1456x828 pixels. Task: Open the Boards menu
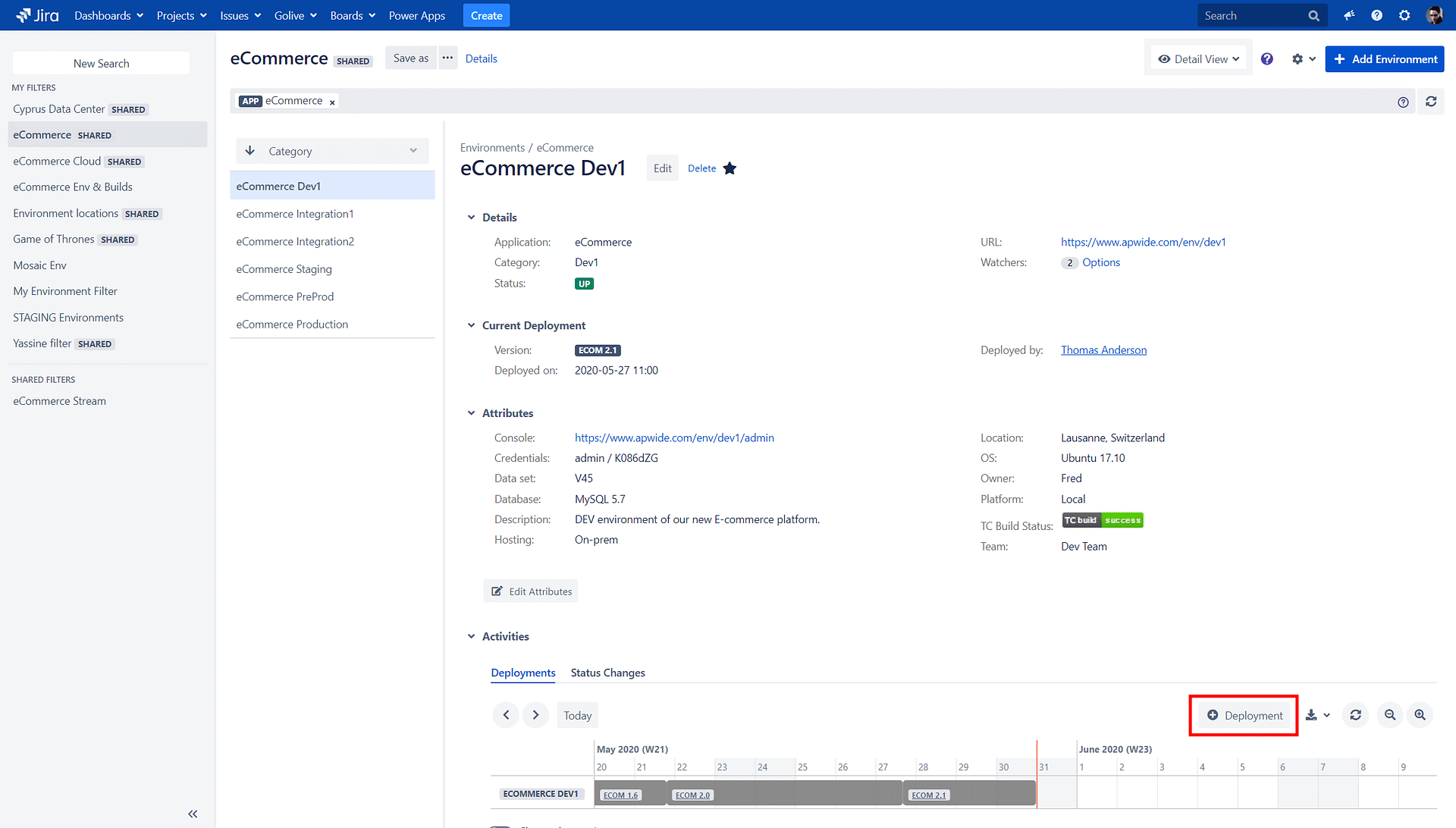[x=352, y=15]
